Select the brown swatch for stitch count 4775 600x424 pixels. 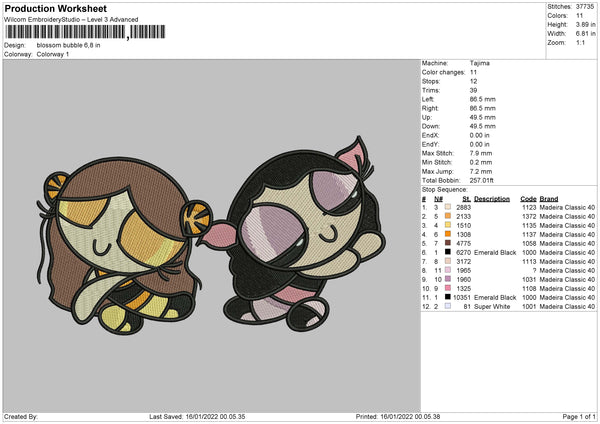tap(448, 243)
